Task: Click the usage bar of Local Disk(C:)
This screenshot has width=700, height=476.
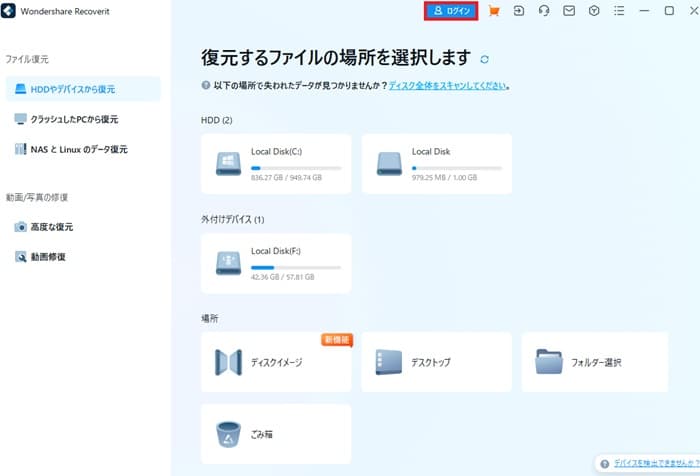Action: (x=296, y=168)
